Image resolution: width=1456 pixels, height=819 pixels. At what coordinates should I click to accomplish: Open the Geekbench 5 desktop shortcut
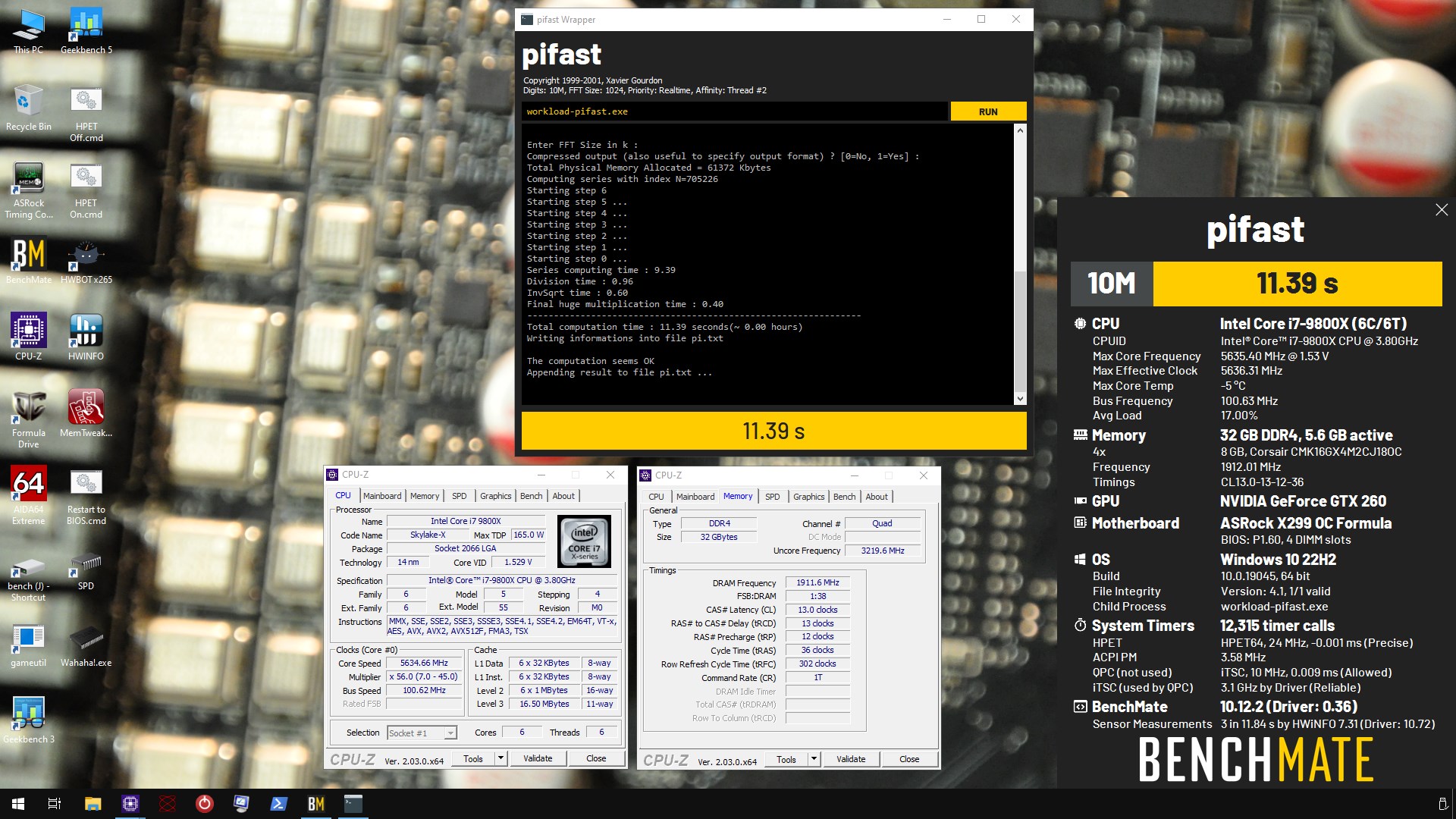coord(86,31)
